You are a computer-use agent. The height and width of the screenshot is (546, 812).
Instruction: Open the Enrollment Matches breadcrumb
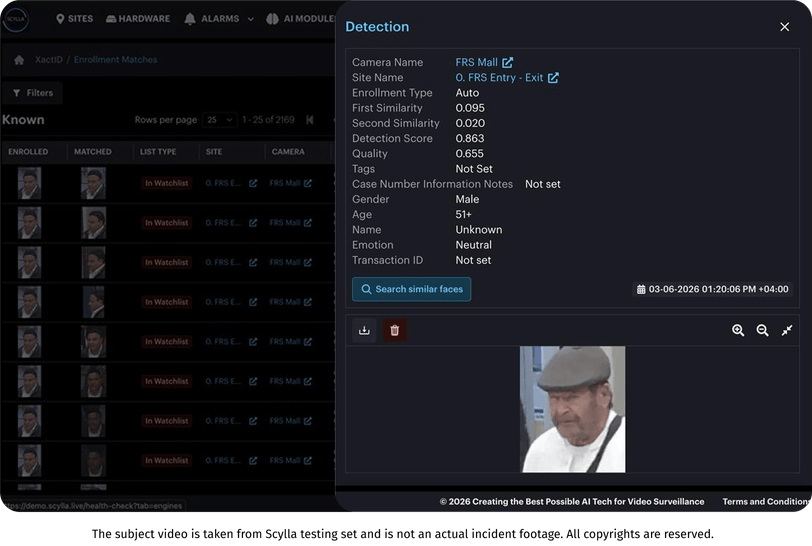115,60
